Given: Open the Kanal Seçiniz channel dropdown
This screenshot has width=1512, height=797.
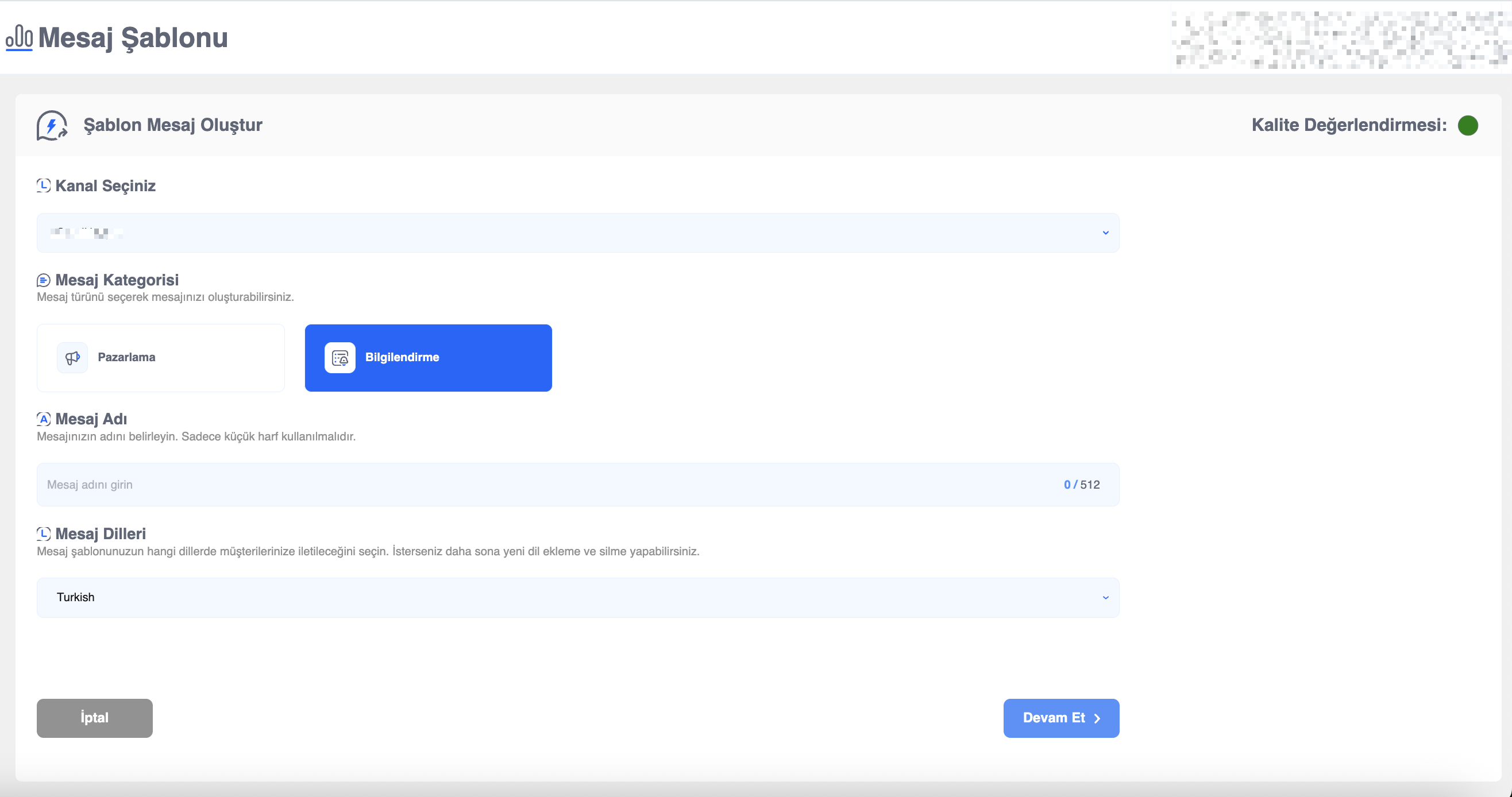Looking at the screenshot, I should pos(577,233).
